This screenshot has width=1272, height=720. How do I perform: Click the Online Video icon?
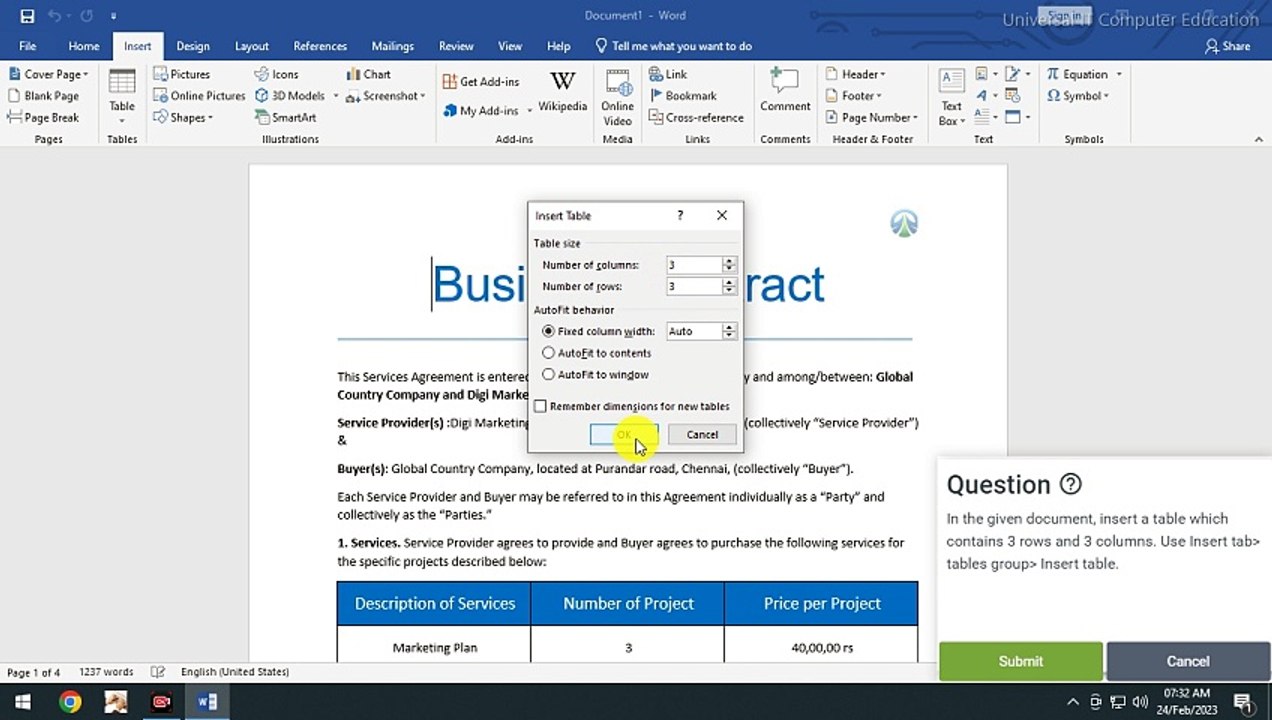pos(617,96)
